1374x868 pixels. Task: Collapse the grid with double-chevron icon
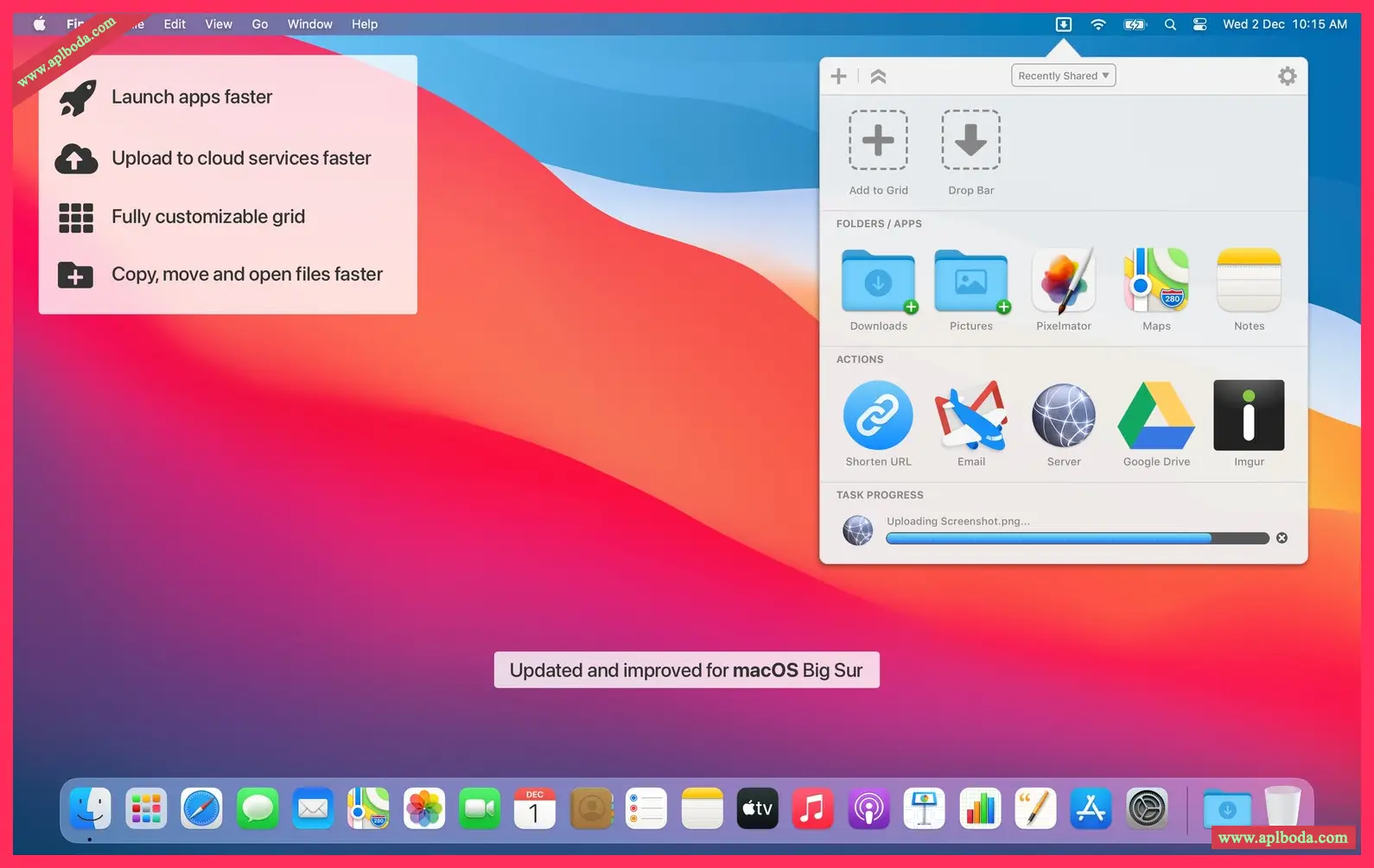pos(878,77)
